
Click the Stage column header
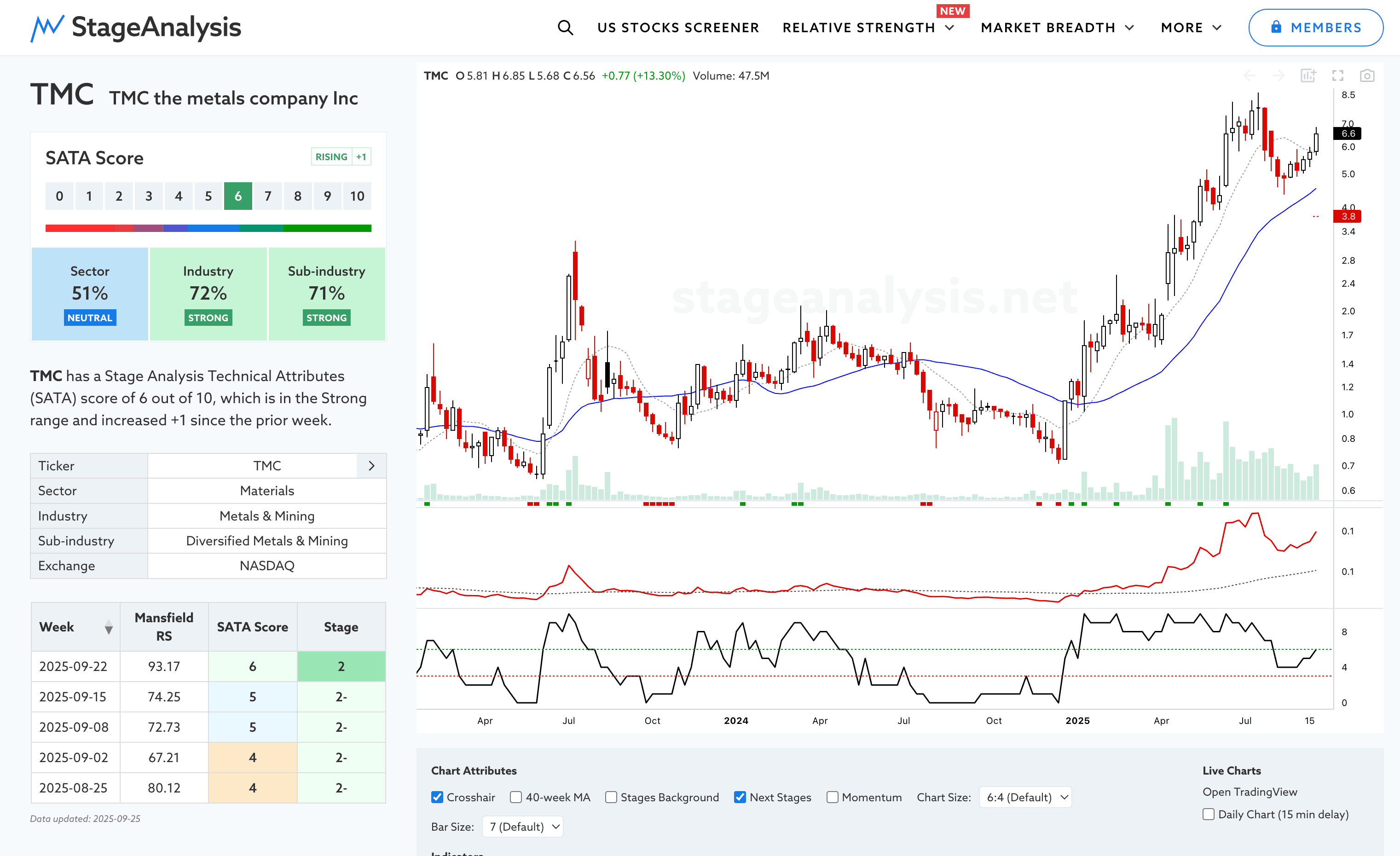pyautogui.click(x=341, y=626)
